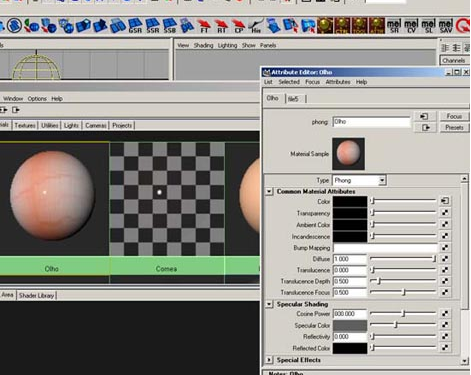The height and width of the screenshot is (375, 471).
Task: Click the Diffuse slider track
Action: point(403,258)
